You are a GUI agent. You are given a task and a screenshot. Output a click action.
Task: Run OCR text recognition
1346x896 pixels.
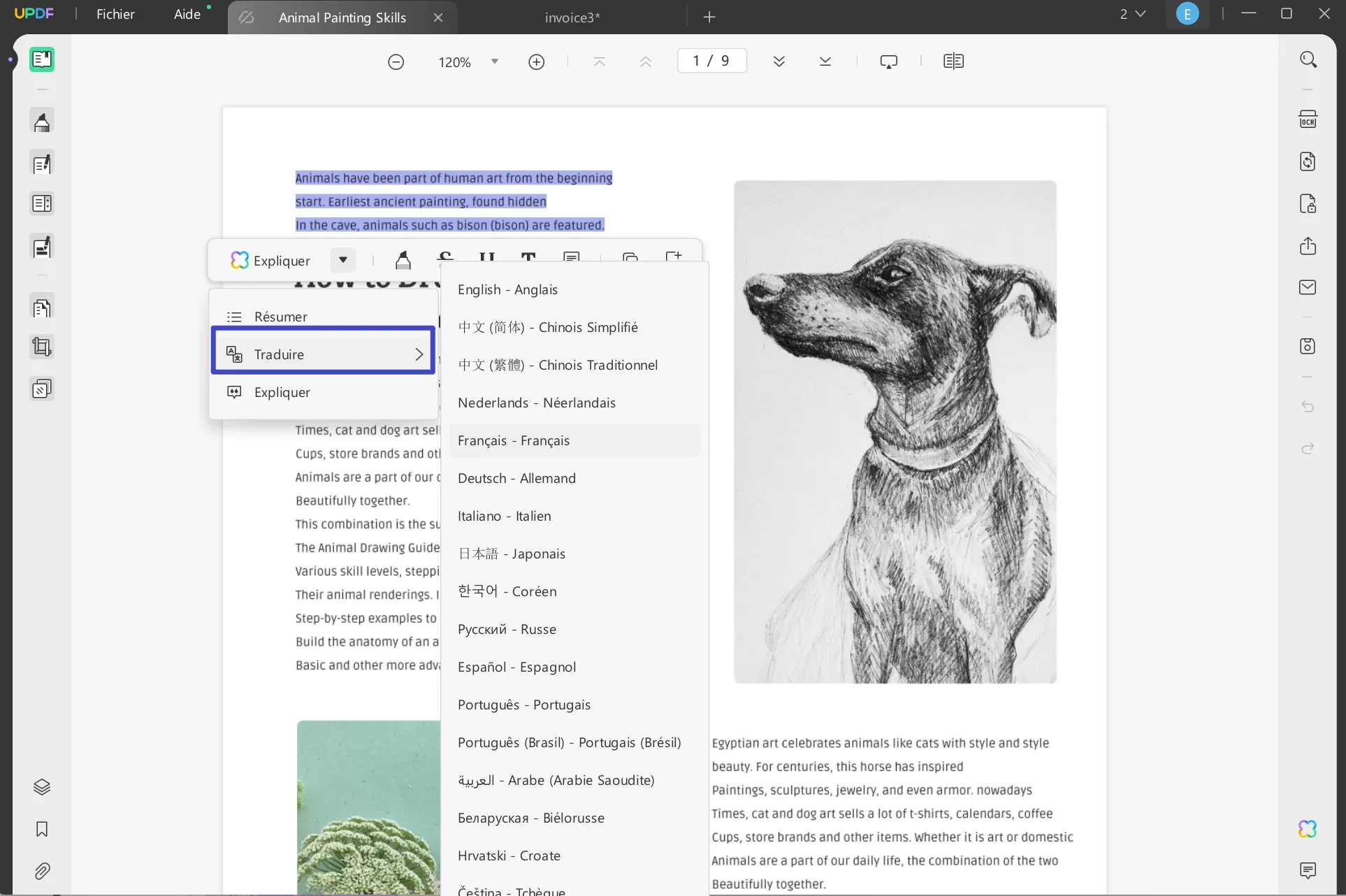pyautogui.click(x=1308, y=120)
